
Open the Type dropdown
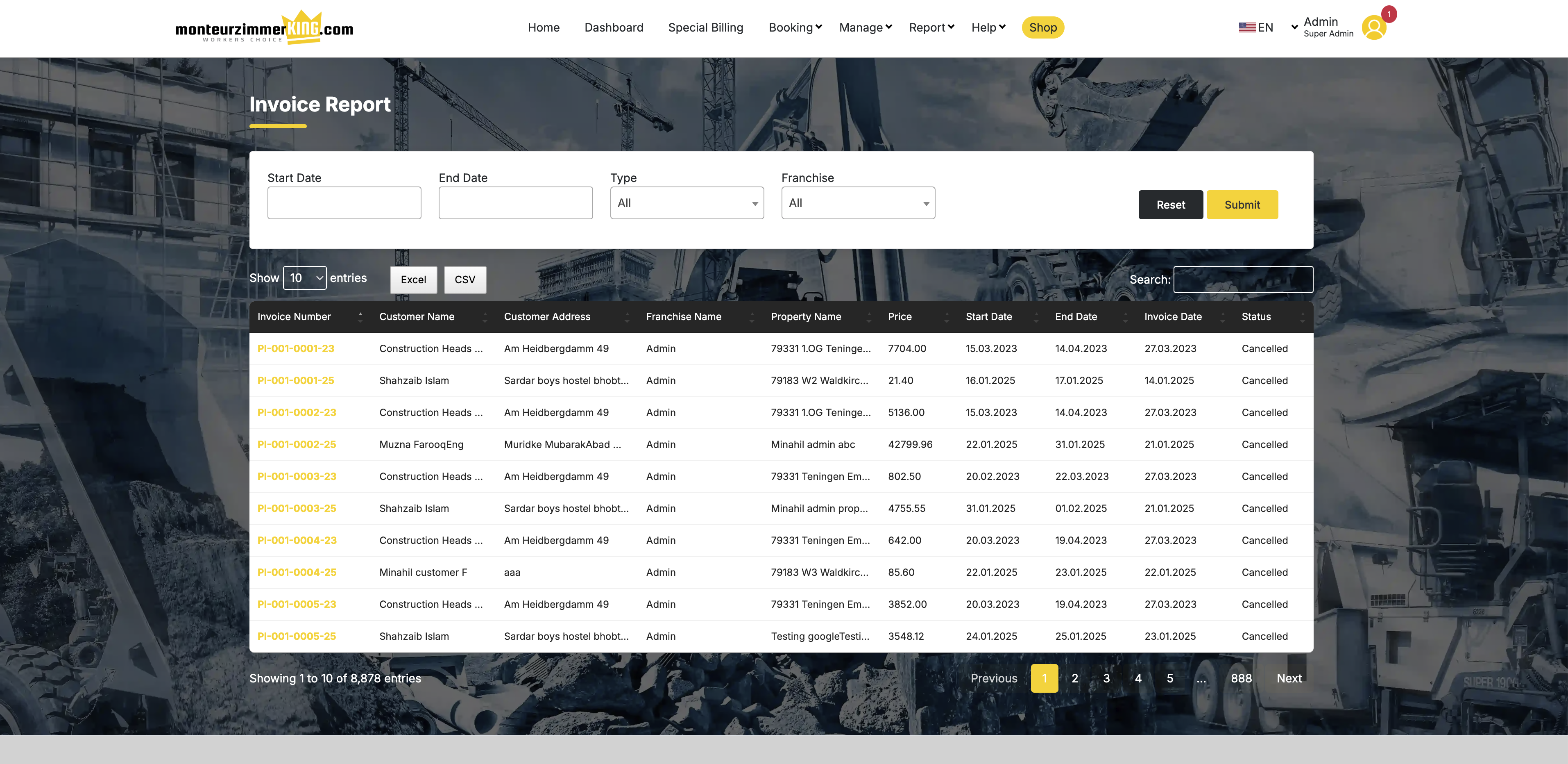click(x=687, y=203)
